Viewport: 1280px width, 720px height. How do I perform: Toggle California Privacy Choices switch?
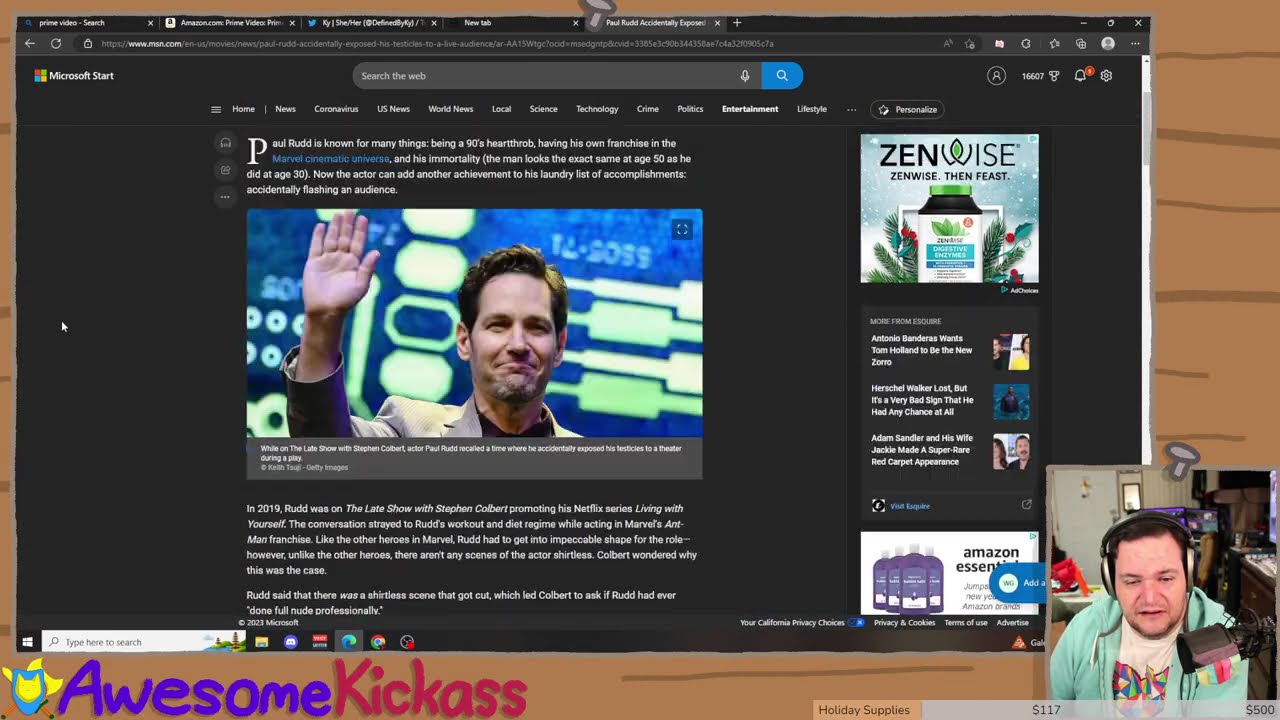coord(857,623)
